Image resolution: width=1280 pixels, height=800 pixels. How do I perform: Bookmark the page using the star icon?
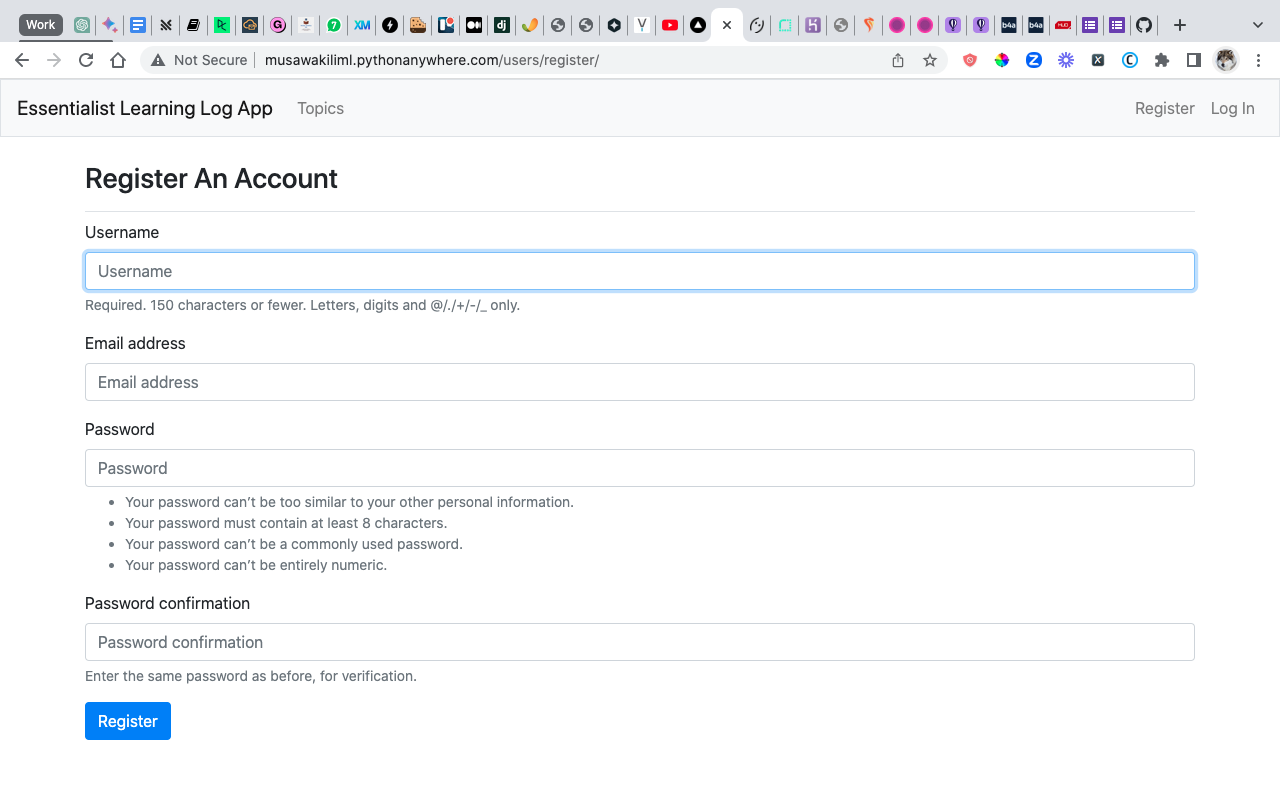pyautogui.click(x=930, y=60)
